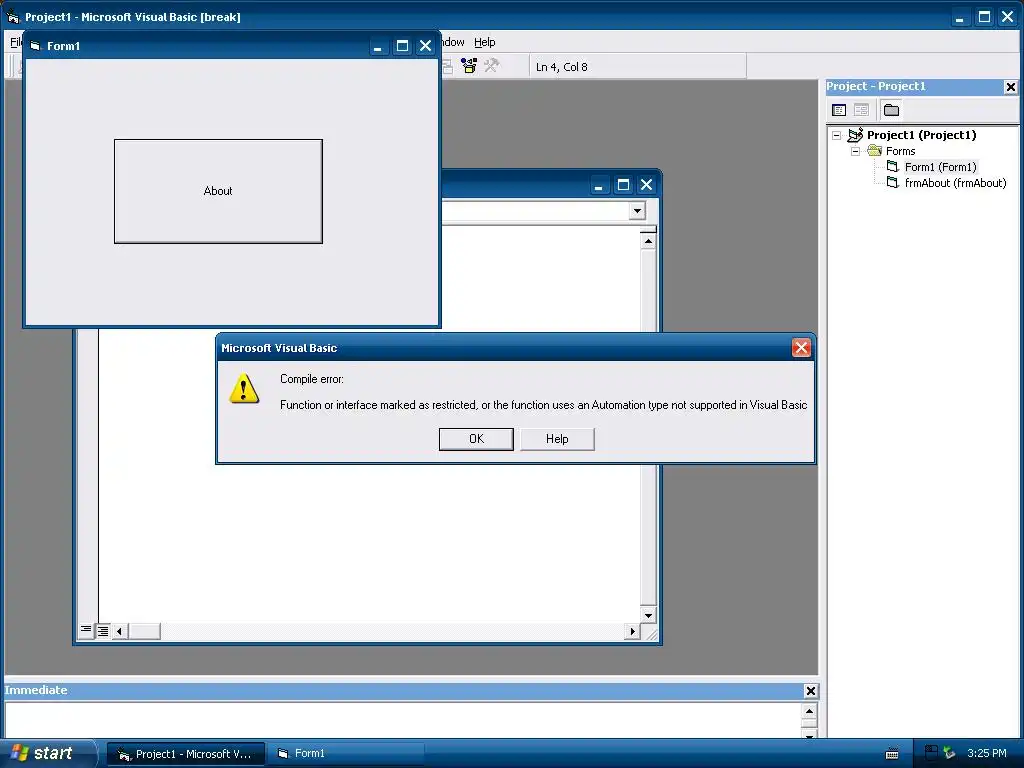Click Immediate window scroll up arrow

pyautogui.click(x=809, y=711)
